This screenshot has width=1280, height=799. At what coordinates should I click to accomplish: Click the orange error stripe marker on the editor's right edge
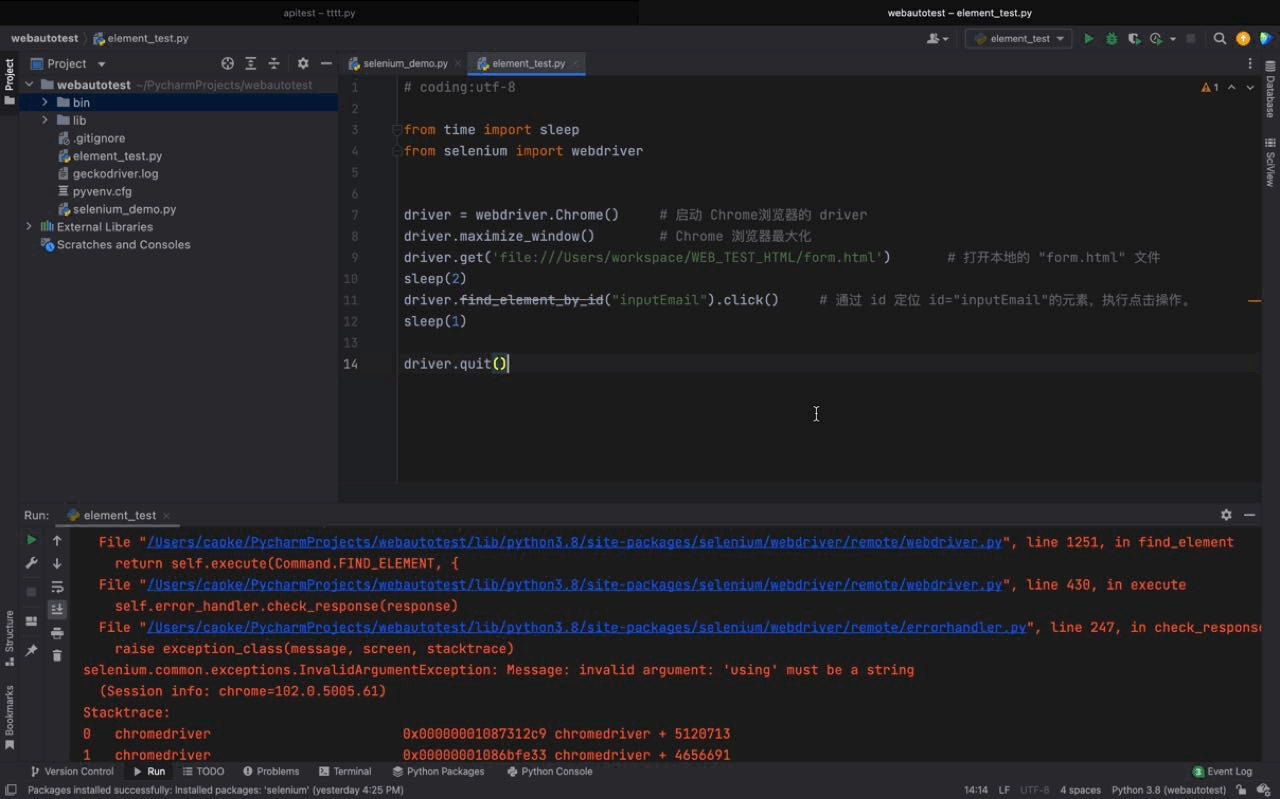tap(1253, 300)
